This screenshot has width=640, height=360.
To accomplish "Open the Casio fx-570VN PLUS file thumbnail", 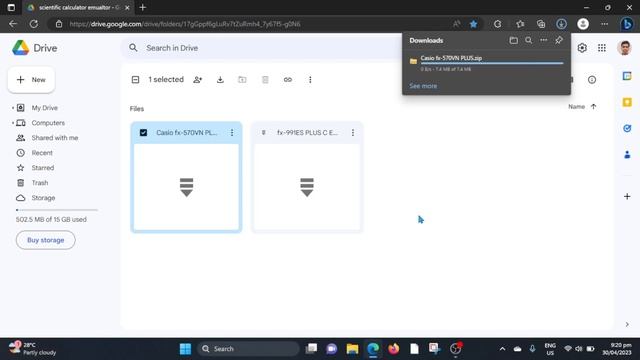I will point(187,187).
